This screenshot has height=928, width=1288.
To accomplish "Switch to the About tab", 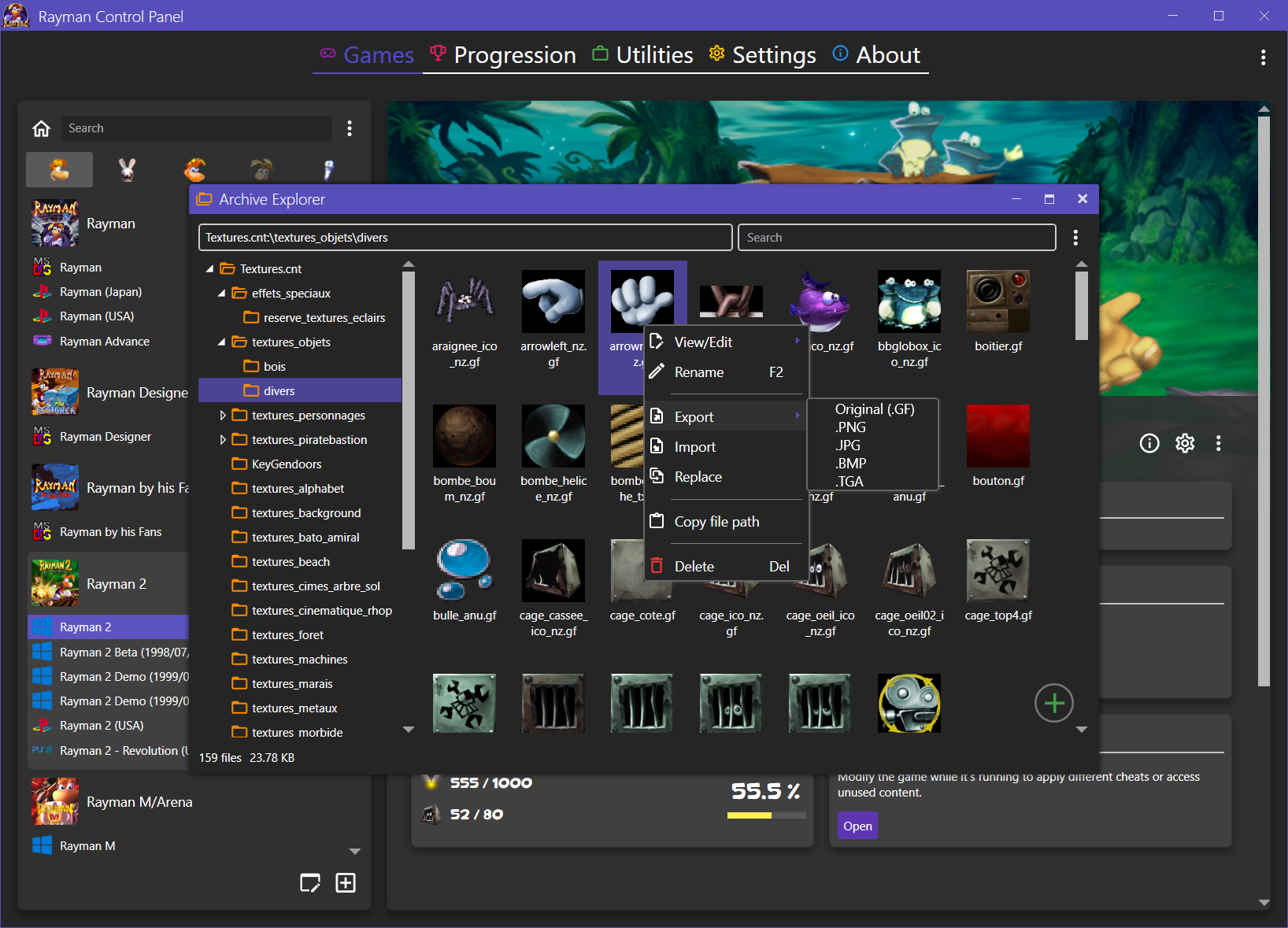I will (x=876, y=55).
